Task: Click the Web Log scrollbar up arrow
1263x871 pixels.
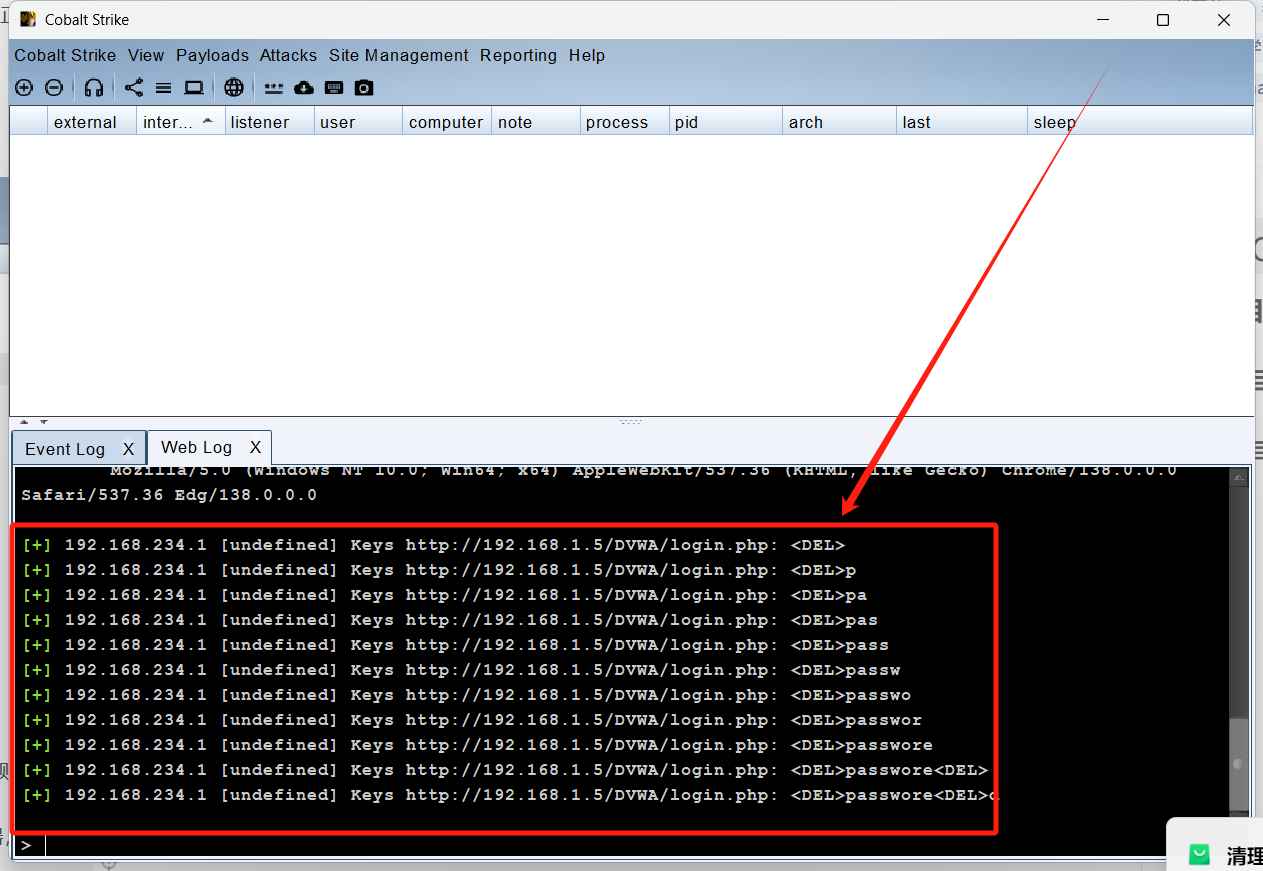Action: tap(1238, 477)
